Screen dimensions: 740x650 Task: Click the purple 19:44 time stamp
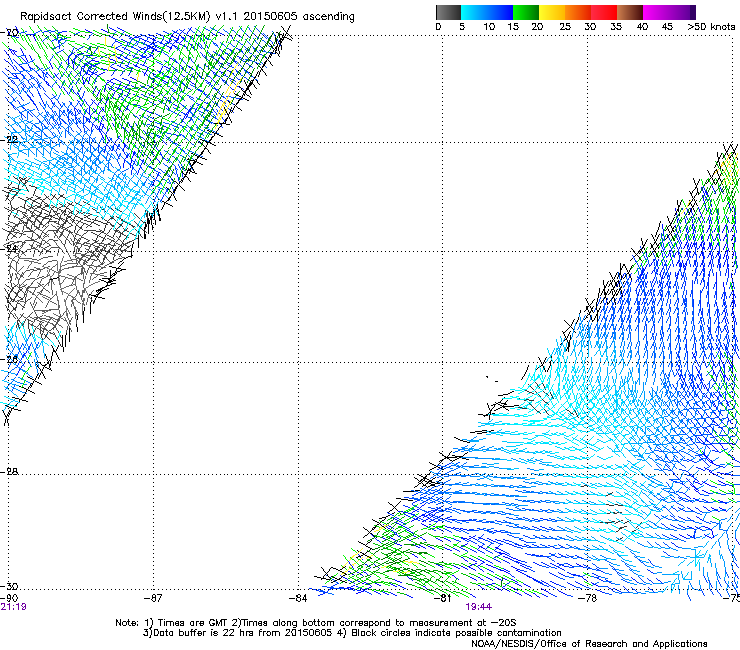click(x=479, y=607)
